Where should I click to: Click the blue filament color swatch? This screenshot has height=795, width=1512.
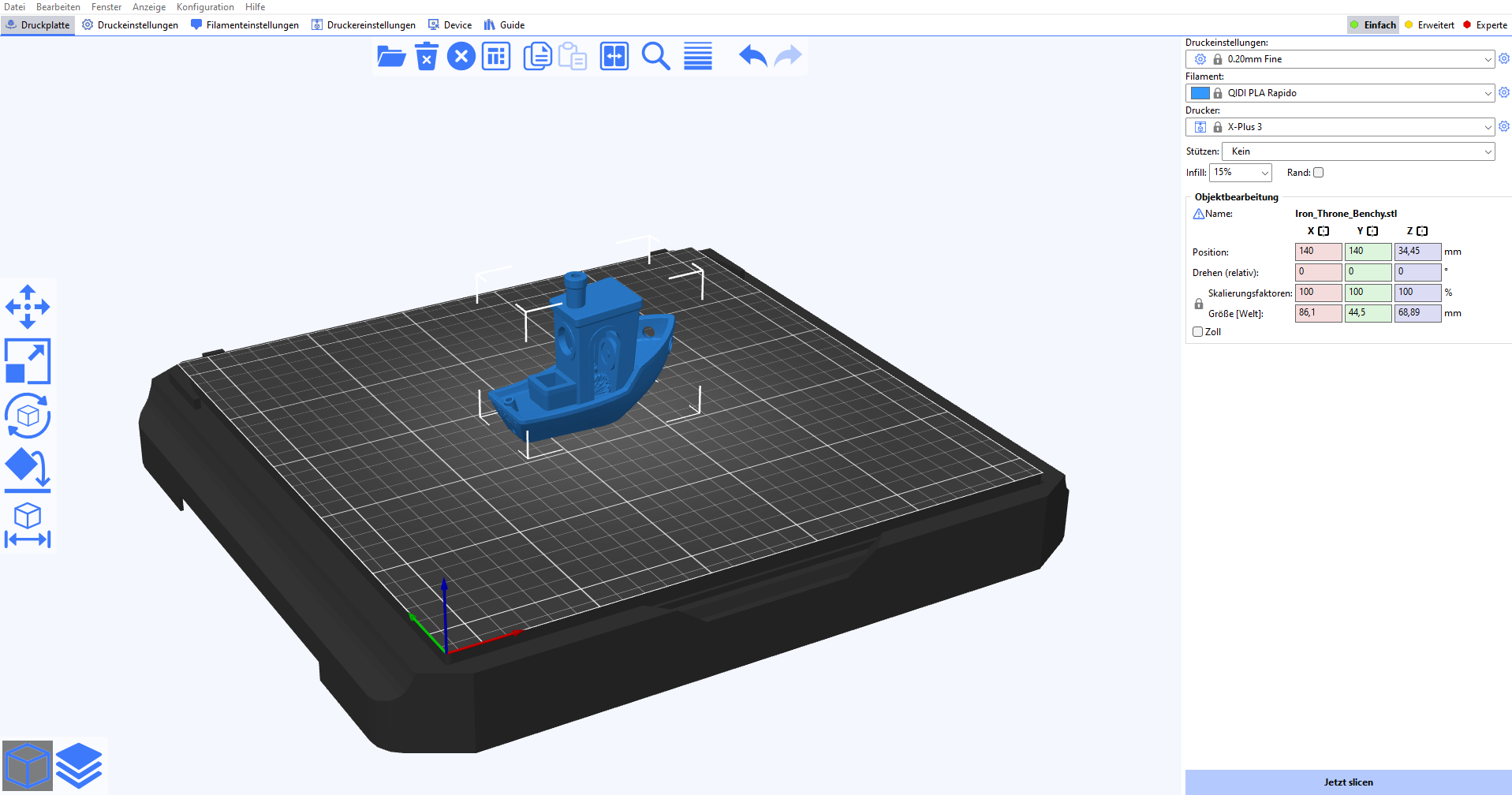click(x=1200, y=93)
